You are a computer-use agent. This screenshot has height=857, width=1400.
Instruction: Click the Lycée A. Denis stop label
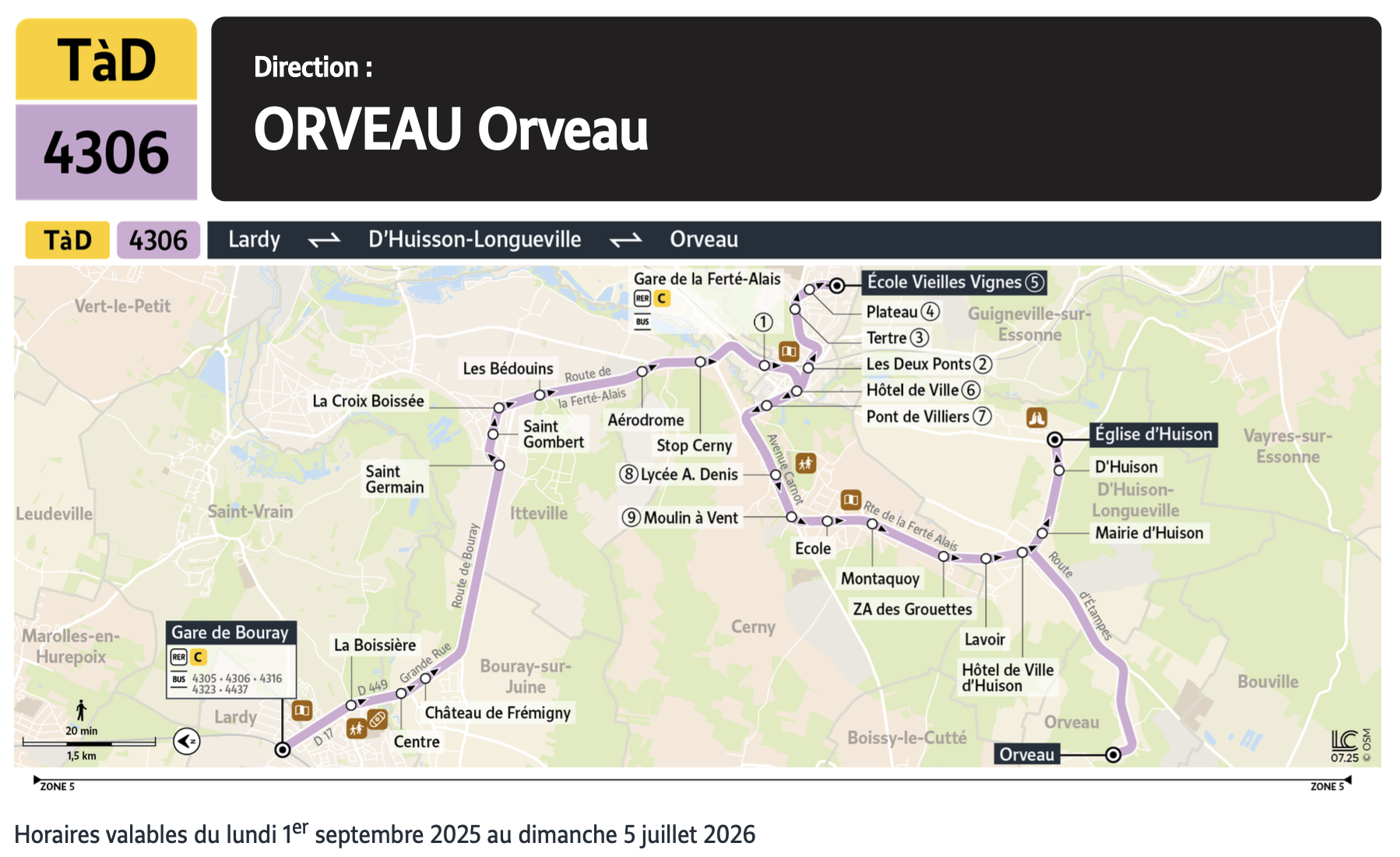pyautogui.click(x=678, y=474)
